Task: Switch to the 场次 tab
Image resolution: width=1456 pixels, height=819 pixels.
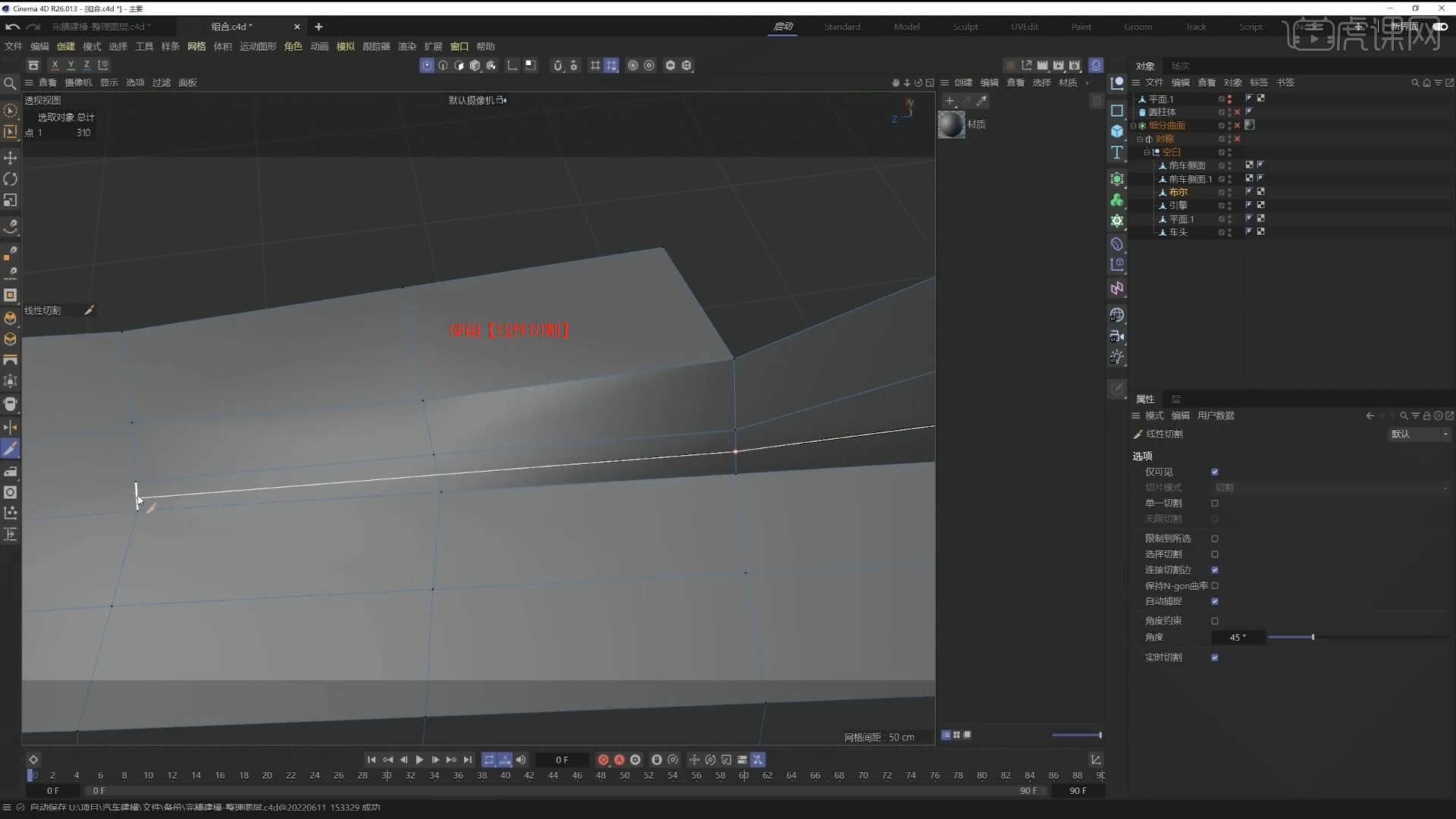Action: [1180, 66]
